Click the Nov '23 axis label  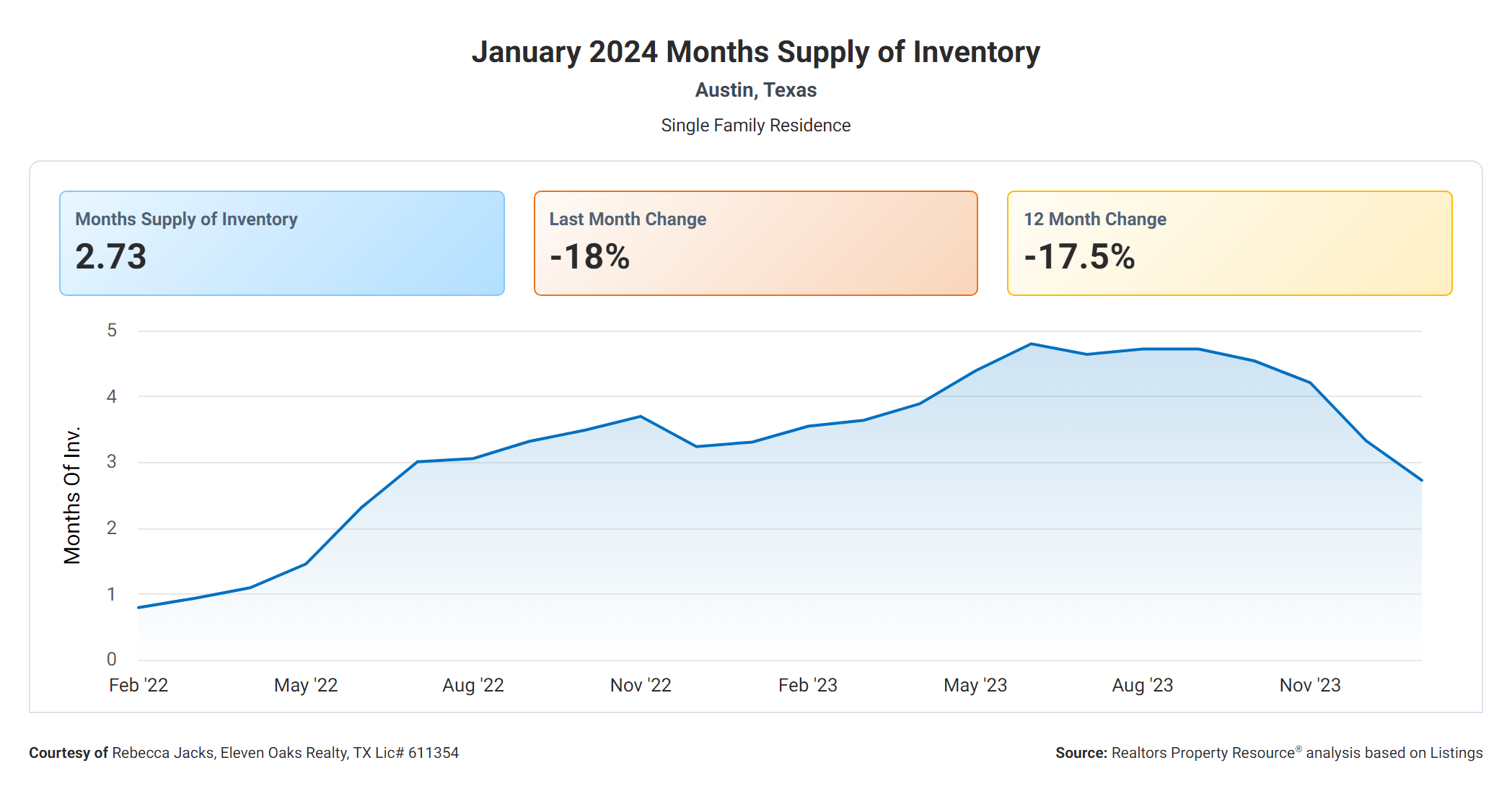tap(1310, 685)
